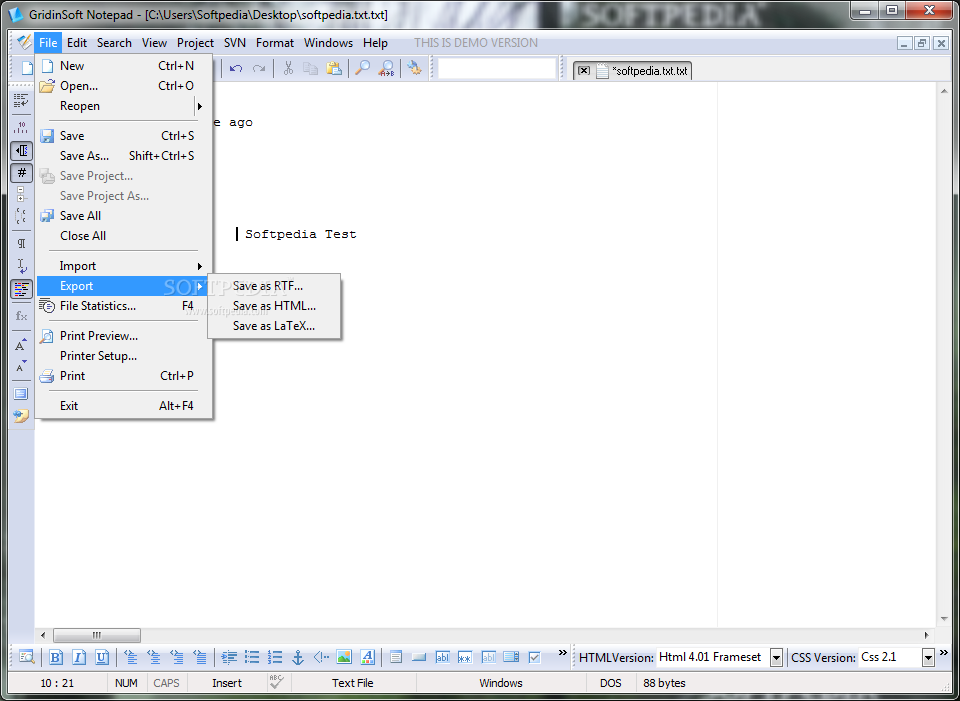960x701 pixels.
Task: Open Find and Replace icon (A→B magnifier)
Action: pyautogui.click(x=386, y=69)
